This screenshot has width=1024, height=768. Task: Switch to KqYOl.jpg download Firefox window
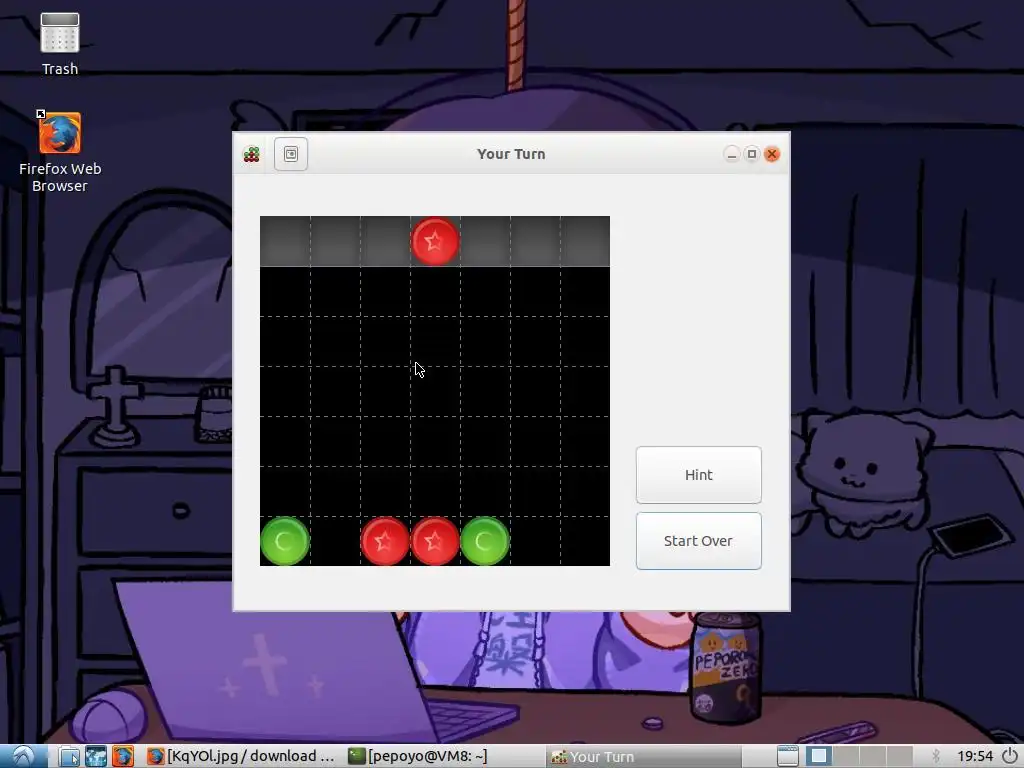click(240, 756)
